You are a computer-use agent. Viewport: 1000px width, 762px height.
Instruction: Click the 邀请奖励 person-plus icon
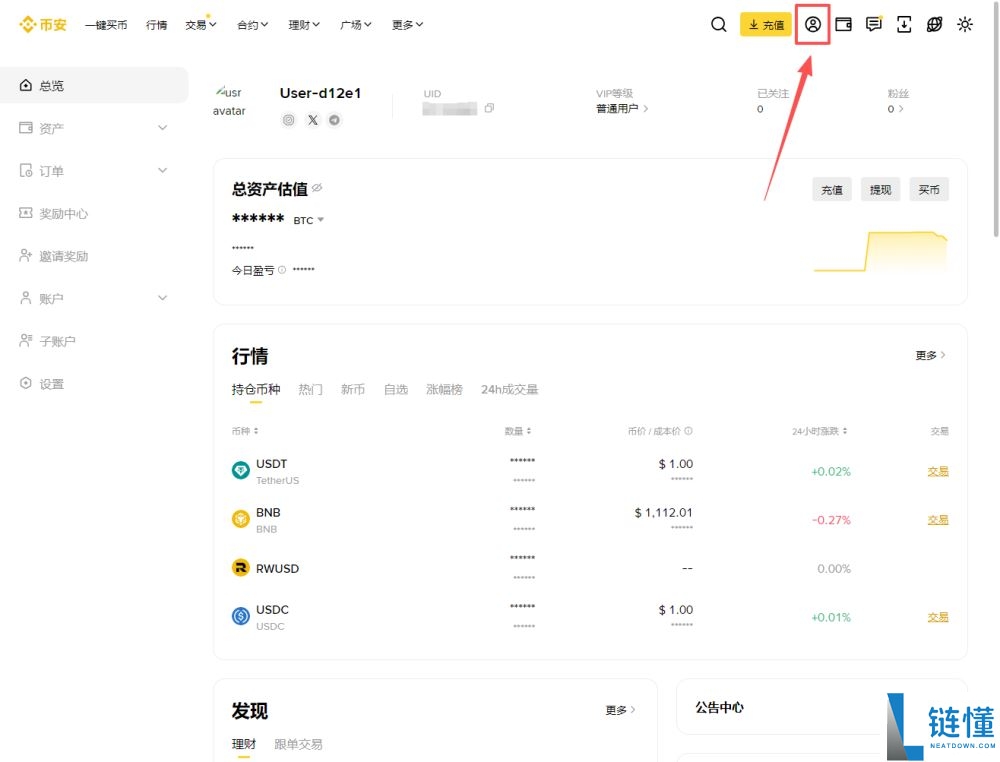point(26,256)
